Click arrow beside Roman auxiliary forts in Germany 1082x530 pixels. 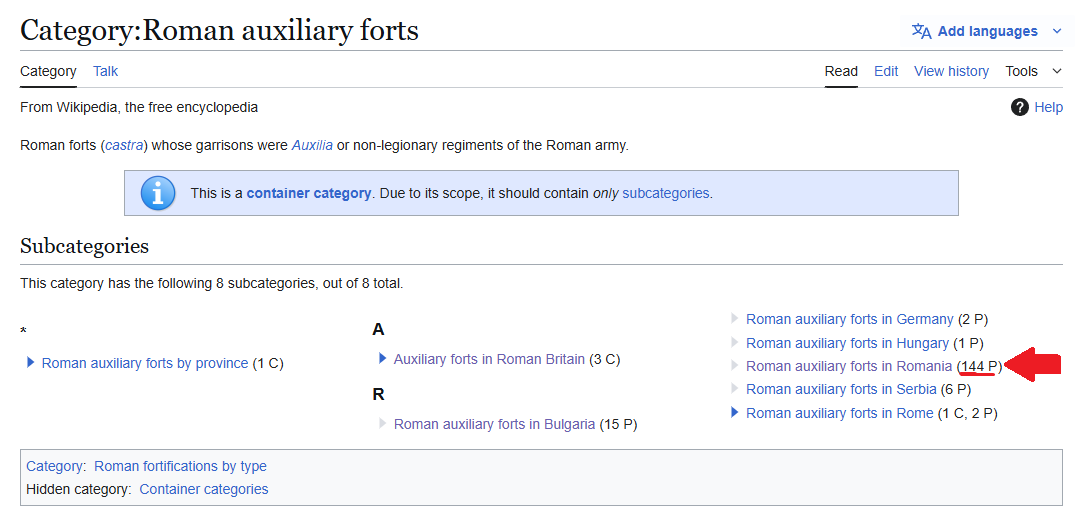click(734, 319)
